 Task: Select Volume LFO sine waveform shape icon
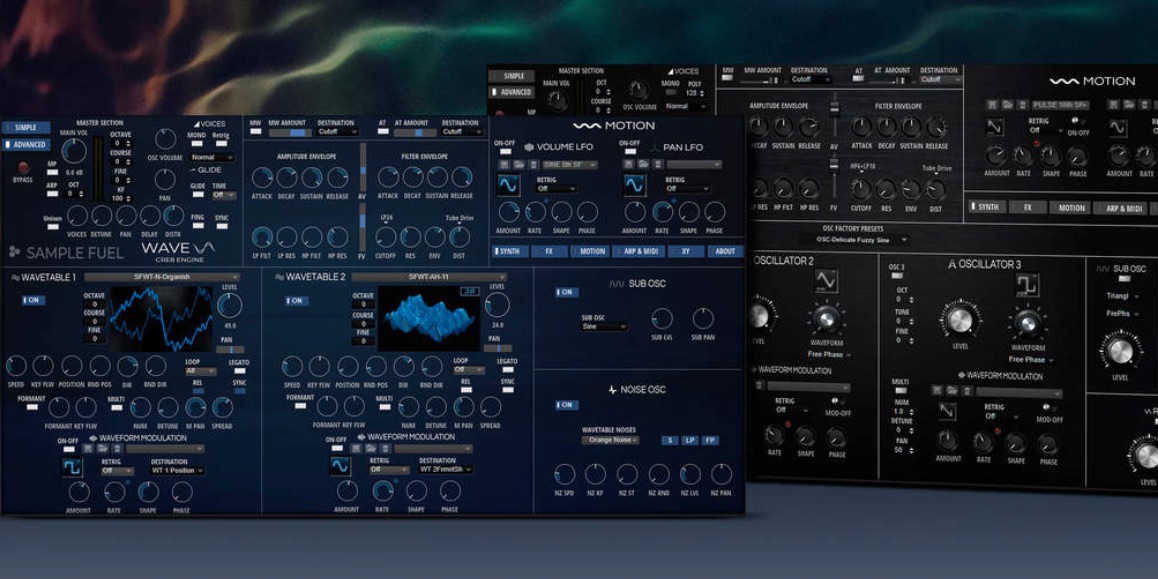pyautogui.click(x=508, y=185)
